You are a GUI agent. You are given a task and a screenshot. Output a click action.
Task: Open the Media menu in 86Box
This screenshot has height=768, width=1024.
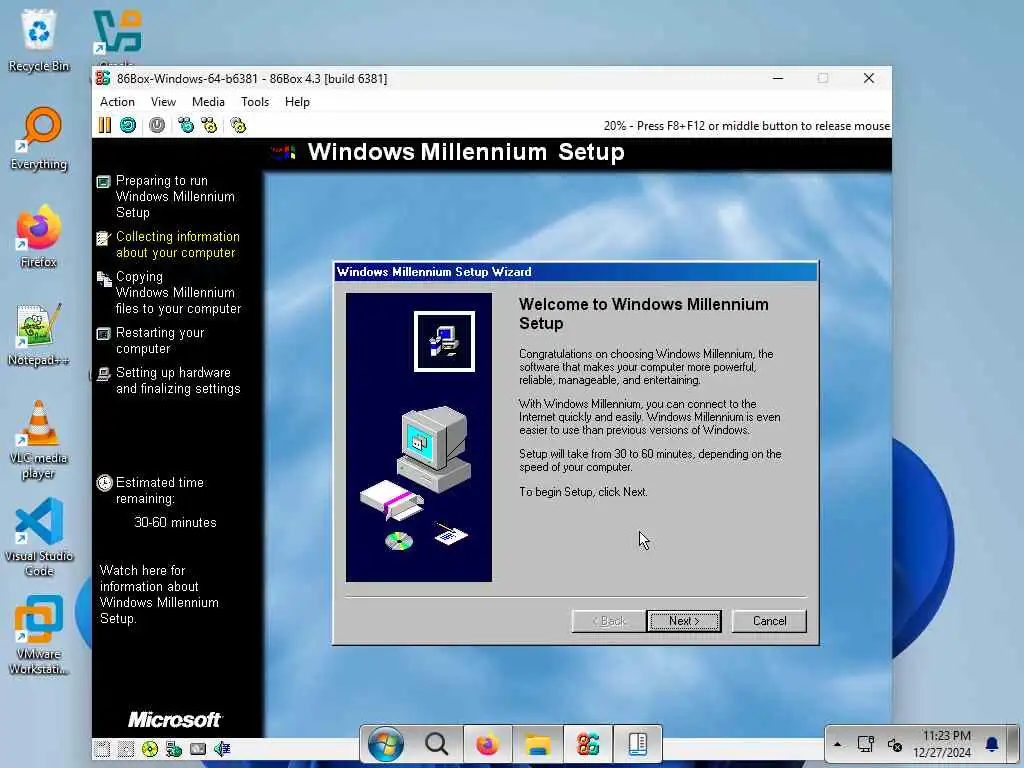pos(208,102)
